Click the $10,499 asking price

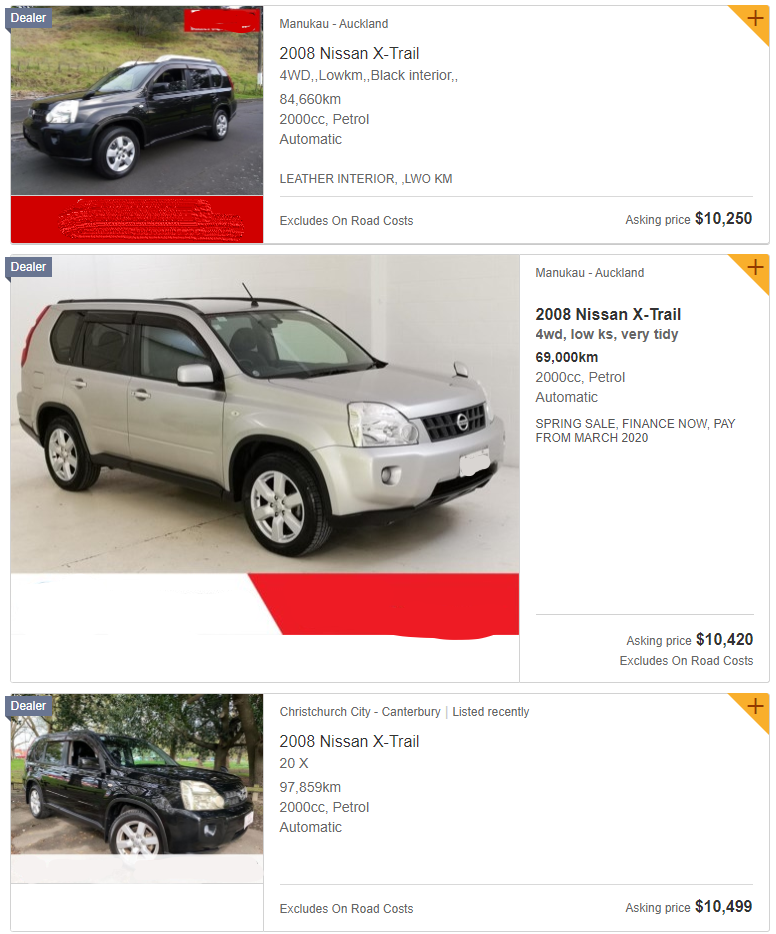pos(724,907)
